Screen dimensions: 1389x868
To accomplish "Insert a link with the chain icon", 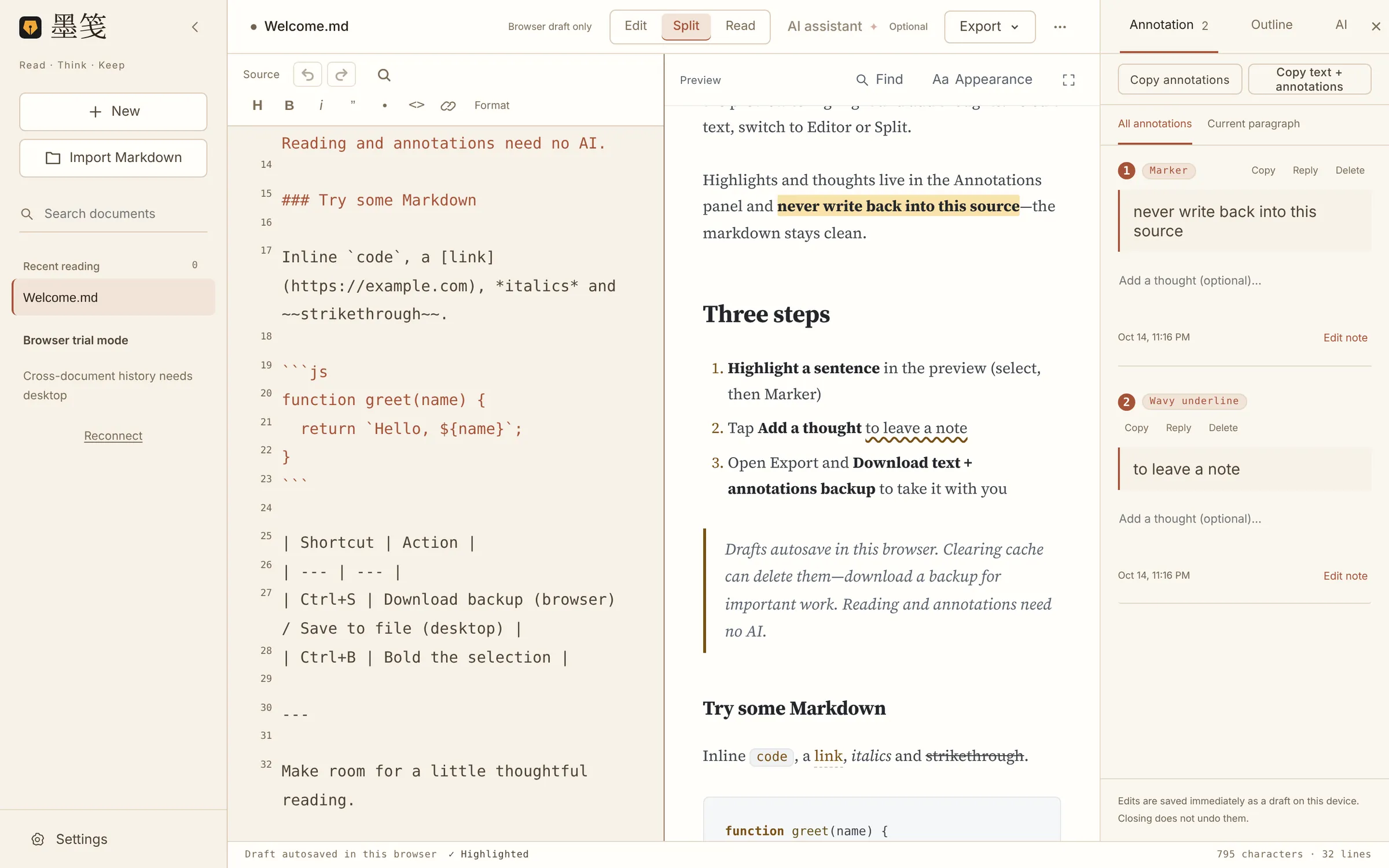I will tap(448, 105).
